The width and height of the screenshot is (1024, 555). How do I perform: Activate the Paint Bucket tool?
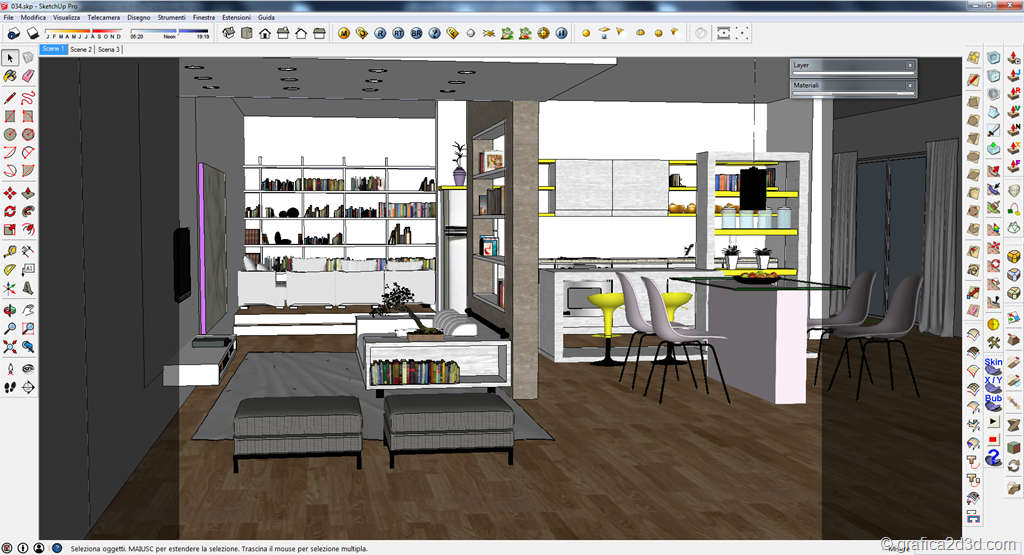[x=10, y=75]
